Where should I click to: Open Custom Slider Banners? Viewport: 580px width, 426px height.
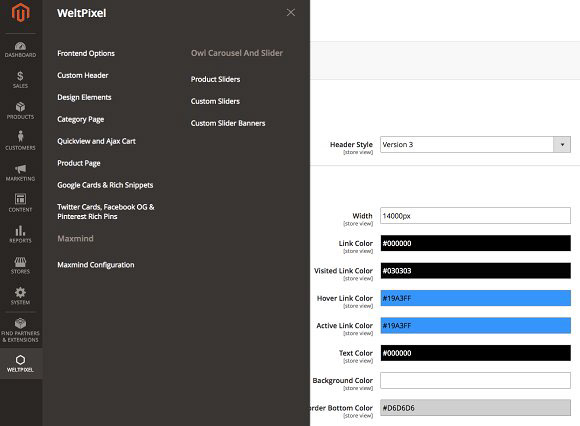pyautogui.click(x=228, y=123)
